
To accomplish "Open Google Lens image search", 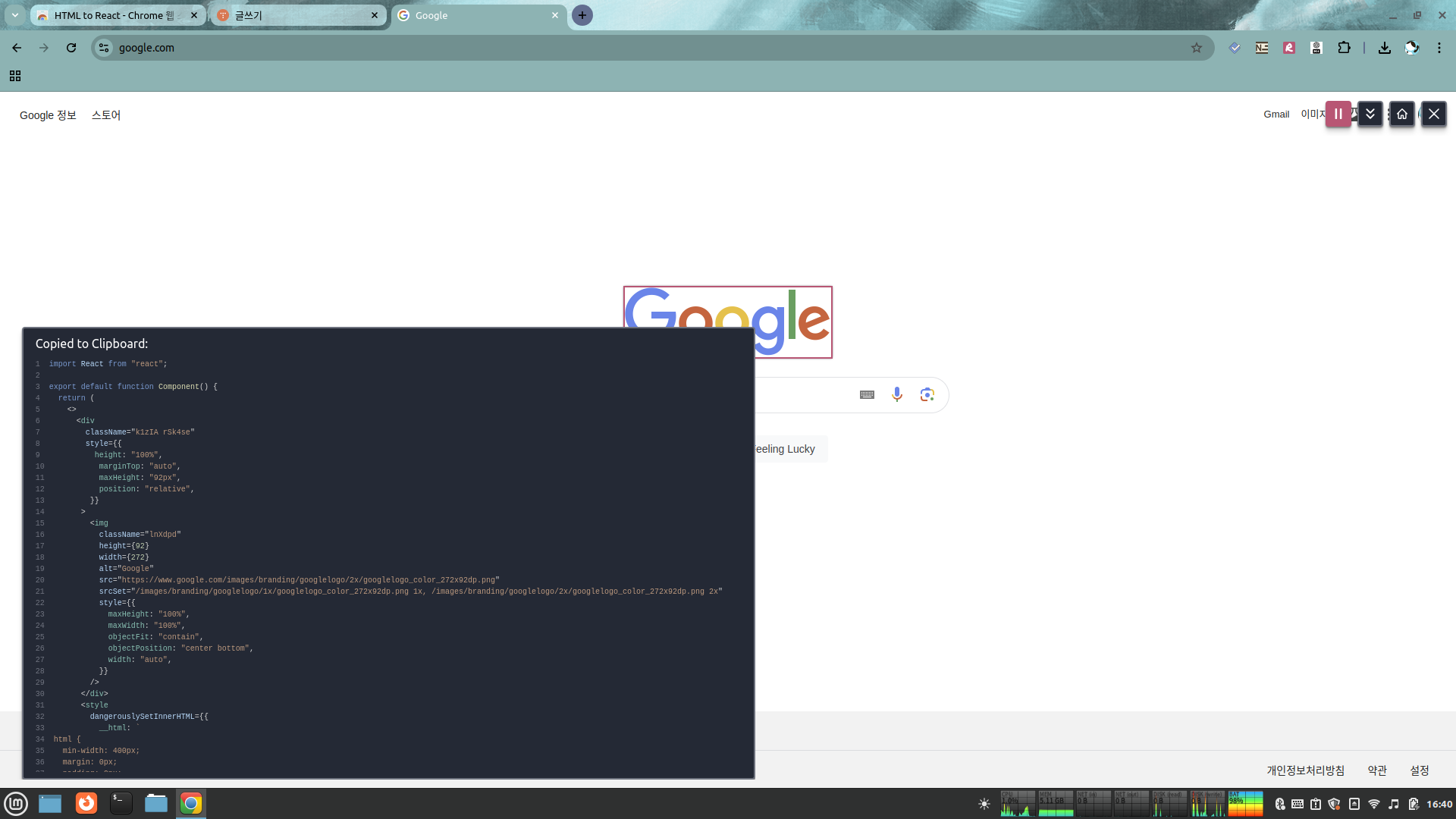I will tap(927, 394).
